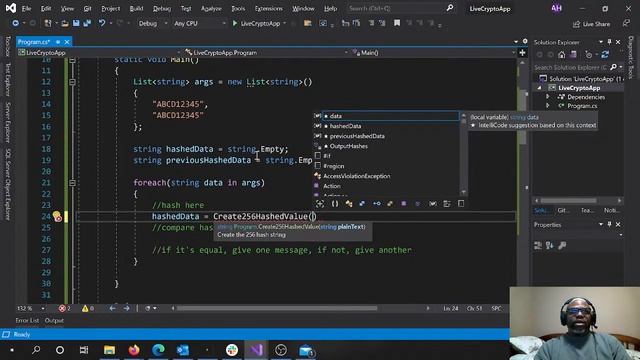
Task: Toggle the locals filter in IntelliSense bar
Action: click(433, 204)
